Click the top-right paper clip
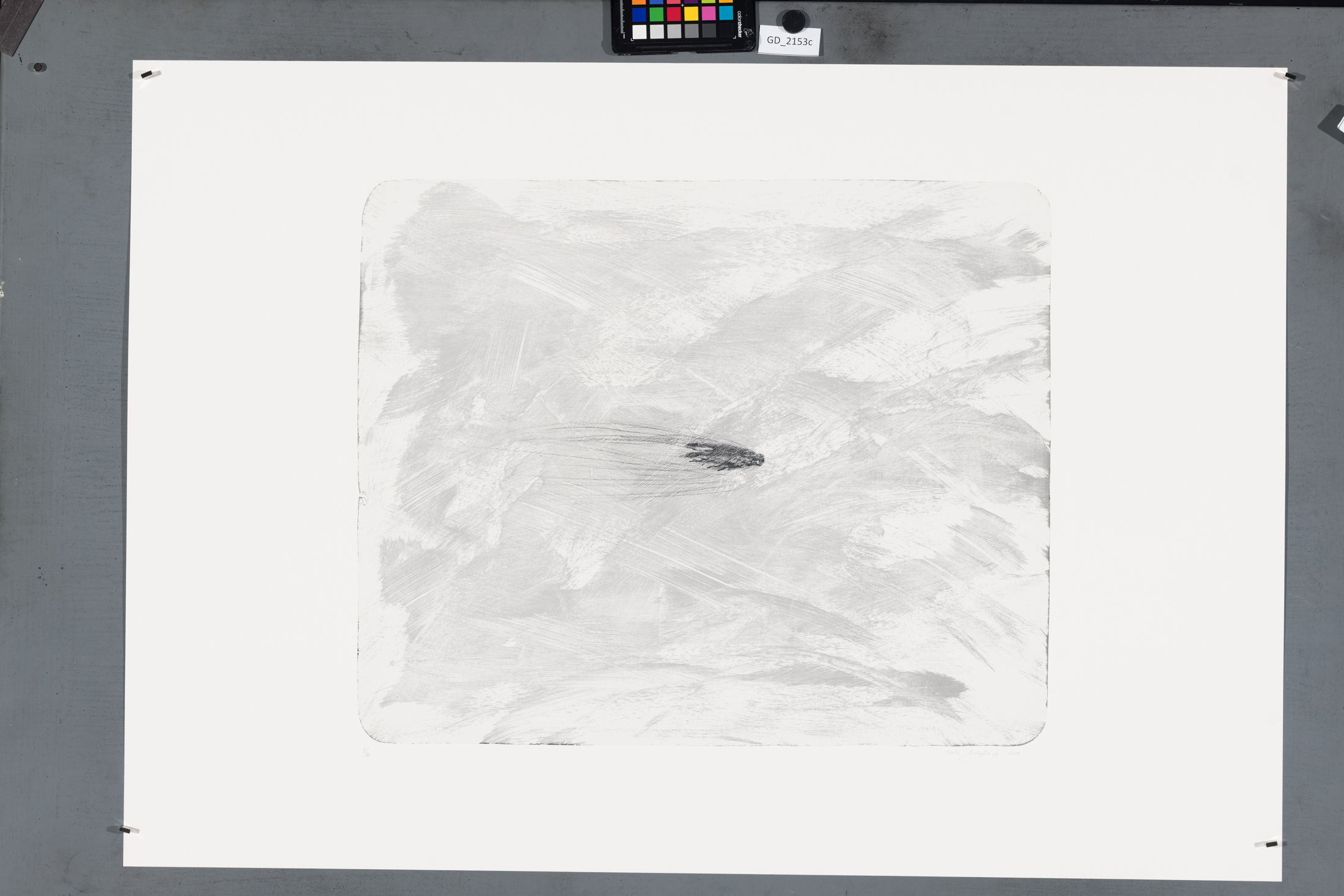 pyautogui.click(x=1289, y=76)
